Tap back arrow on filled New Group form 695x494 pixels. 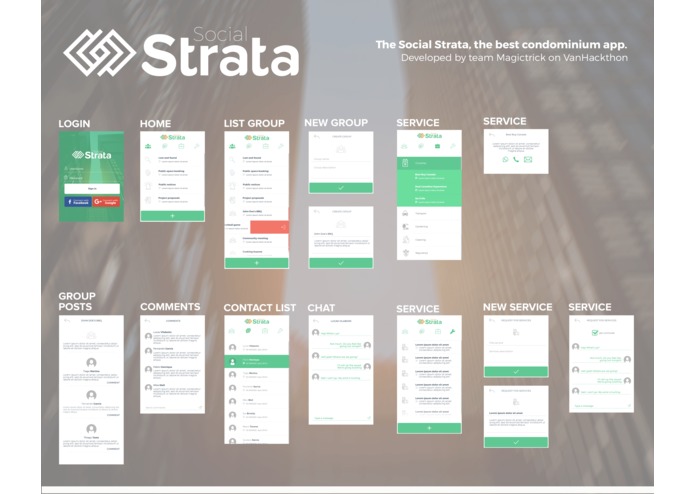(x=316, y=211)
